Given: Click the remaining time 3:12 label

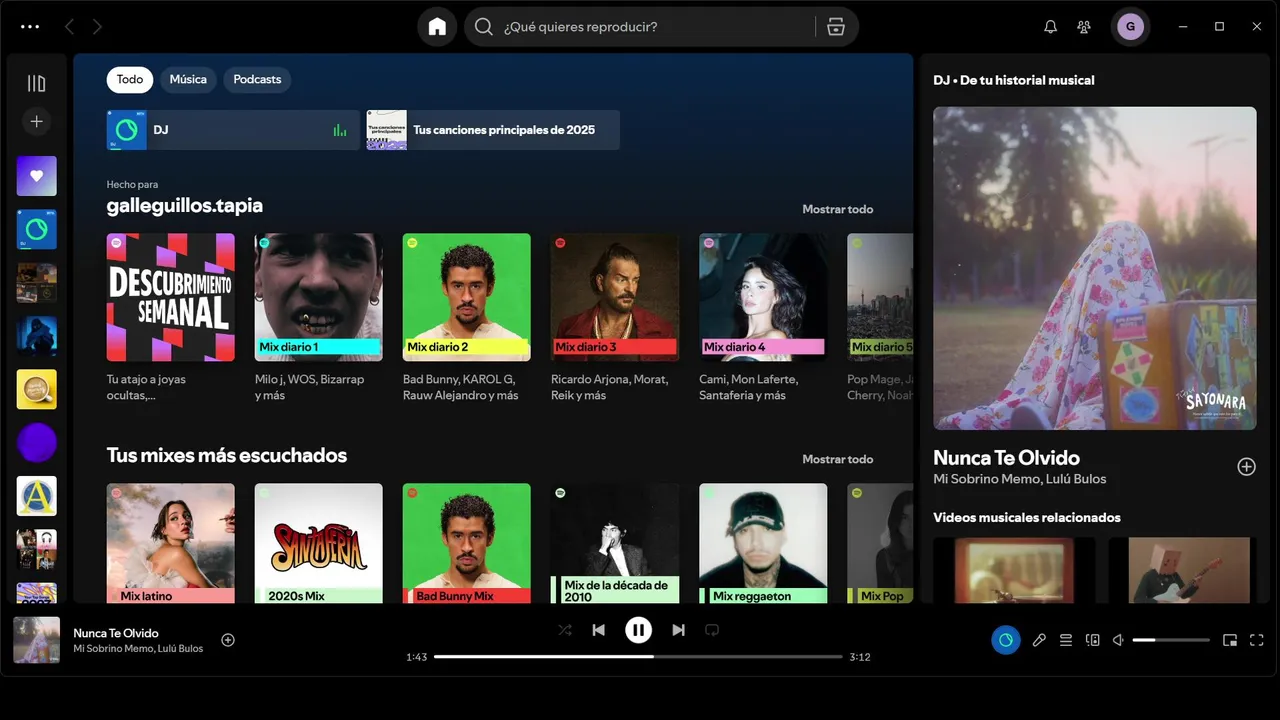Looking at the screenshot, I should pos(860,657).
